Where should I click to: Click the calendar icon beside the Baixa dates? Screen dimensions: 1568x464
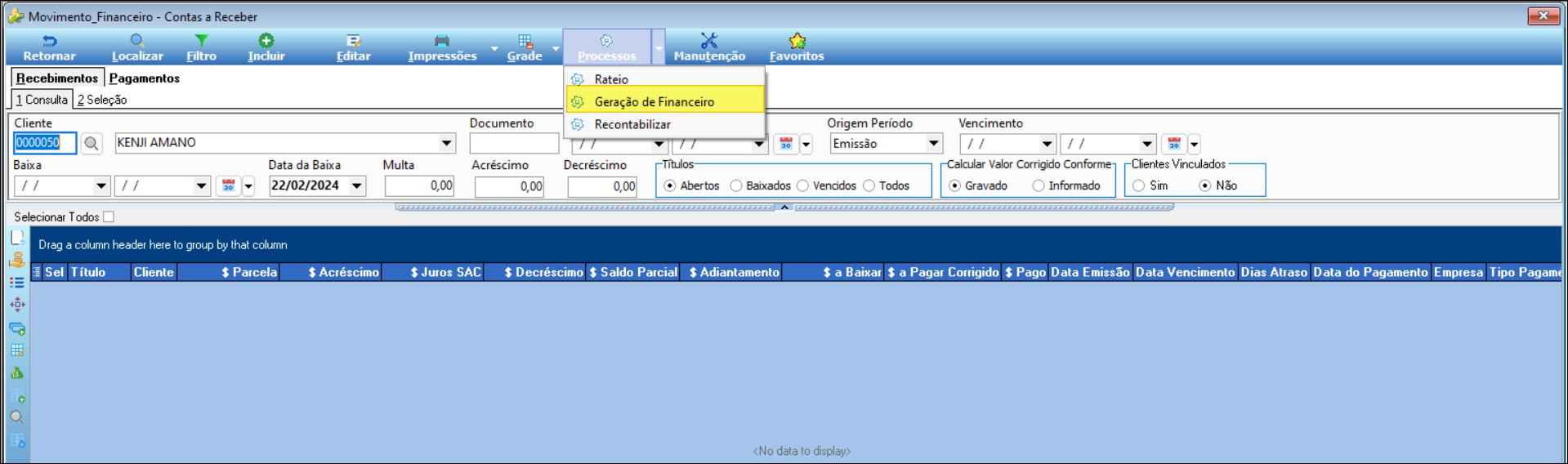pyautogui.click(x=228, y=186)
